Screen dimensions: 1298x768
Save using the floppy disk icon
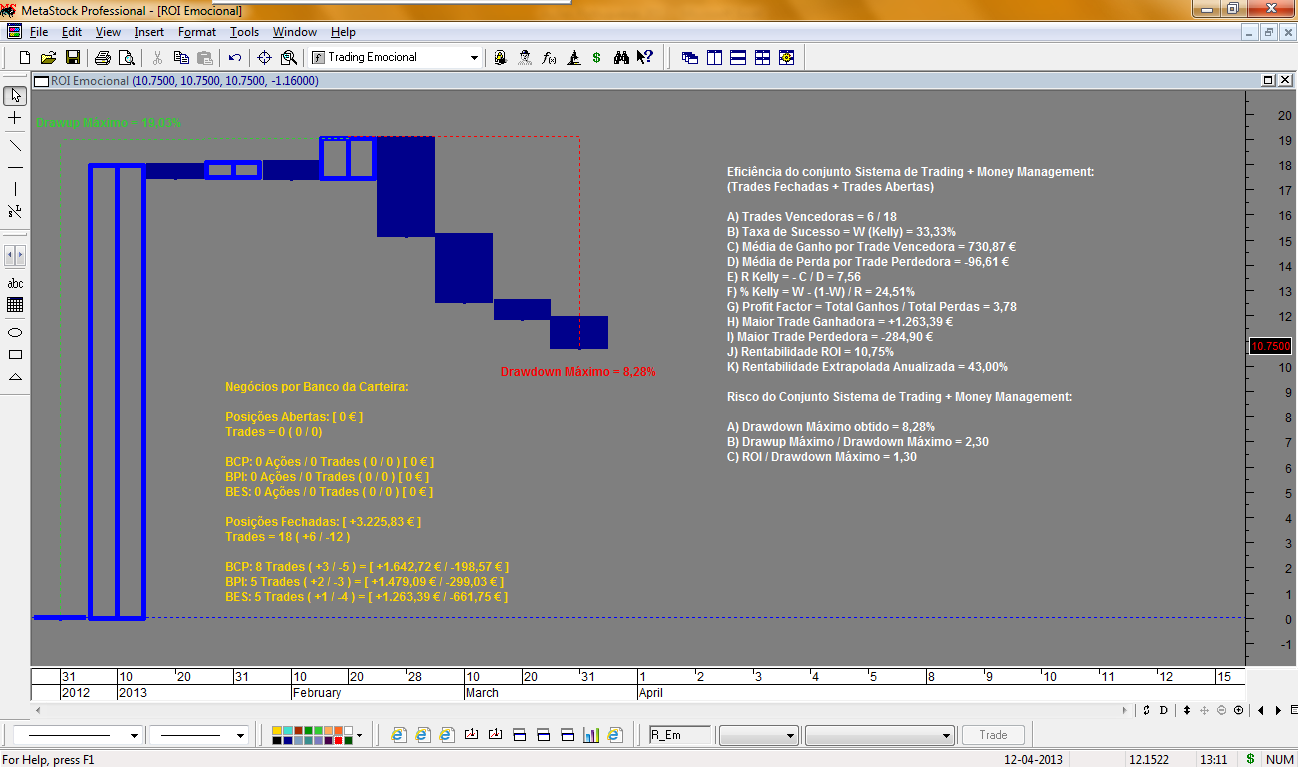pyautogui.click(x=73, y=58)
